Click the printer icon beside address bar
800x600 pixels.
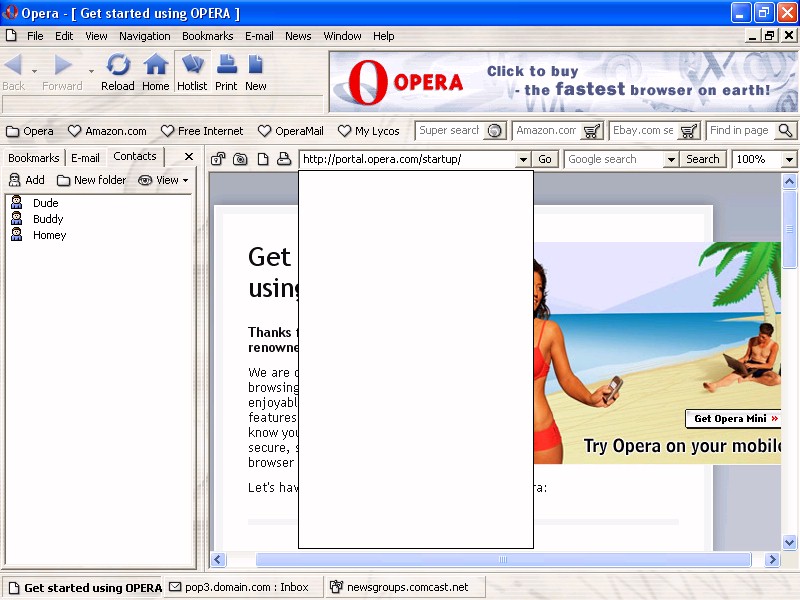pyautogui.click(x=284, y=159)
